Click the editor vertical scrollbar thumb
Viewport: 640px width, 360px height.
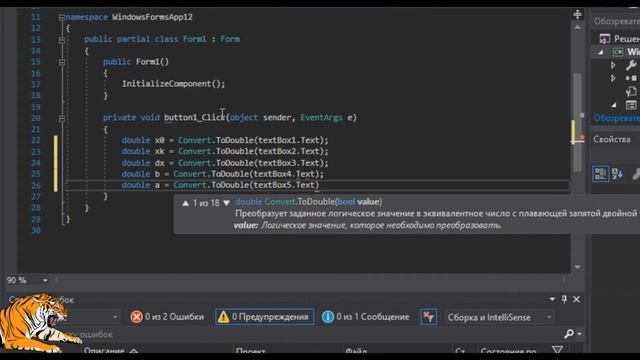(x=577, y=122)
